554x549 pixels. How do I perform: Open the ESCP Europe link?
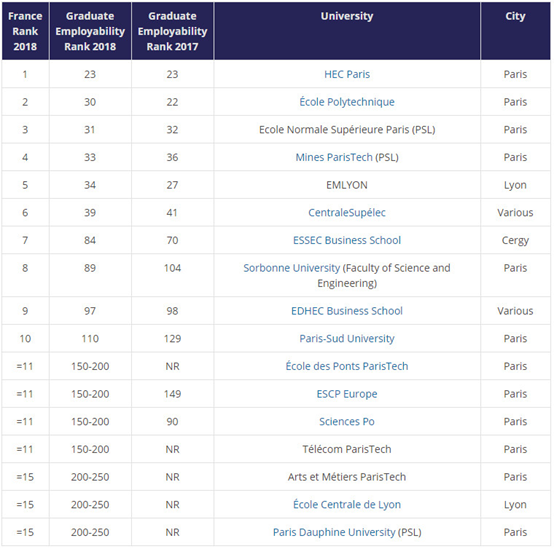pos(347,394)
